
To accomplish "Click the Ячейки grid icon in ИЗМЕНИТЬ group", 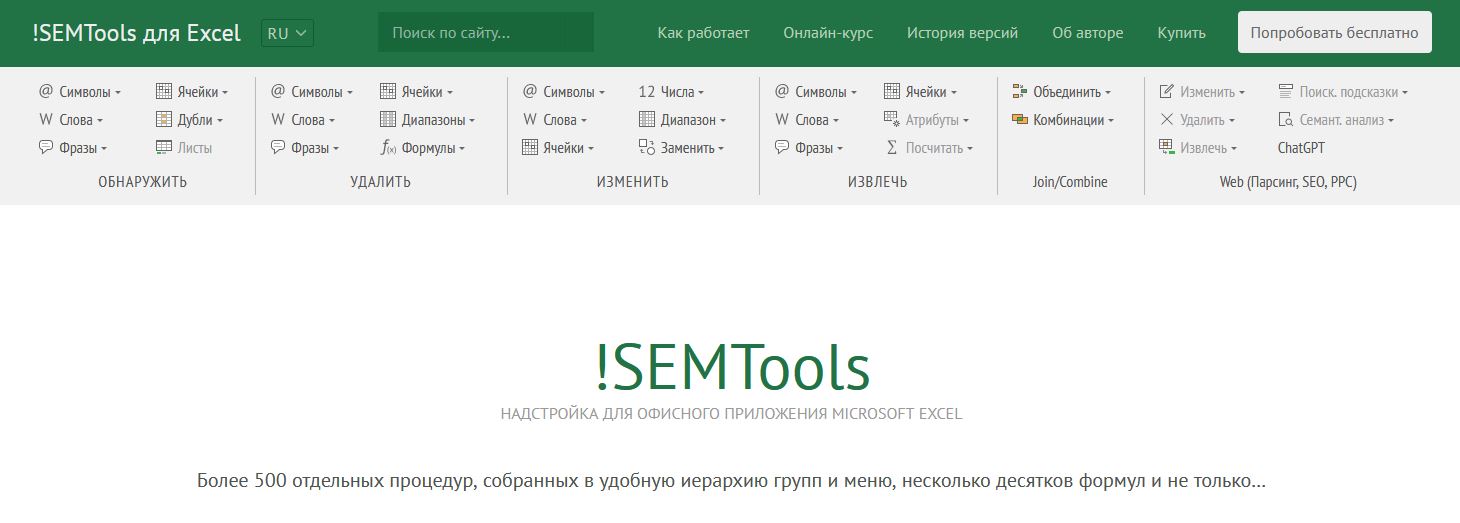I will pyautogui.click(x=530, y=148).
